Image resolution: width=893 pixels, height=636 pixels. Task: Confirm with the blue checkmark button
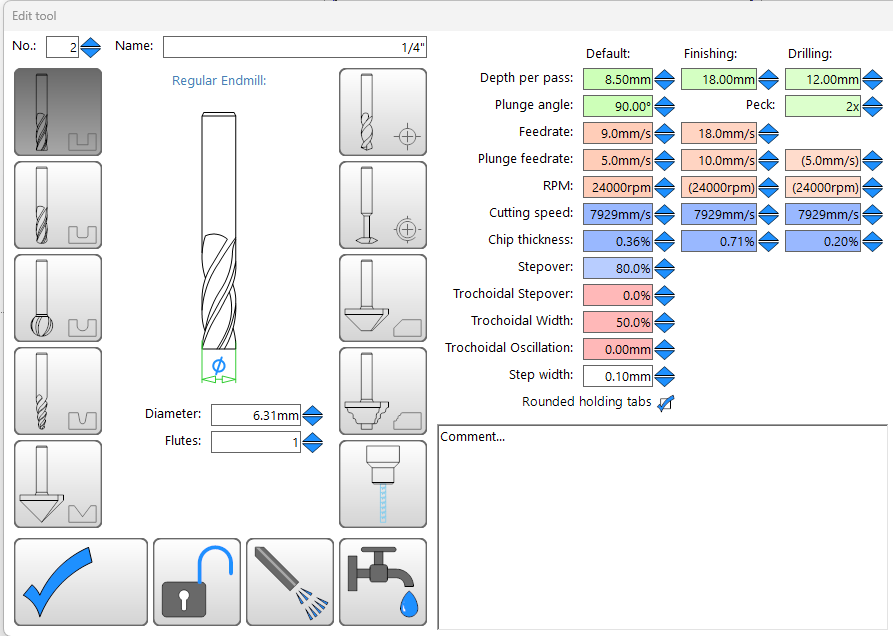click(80, 582)
